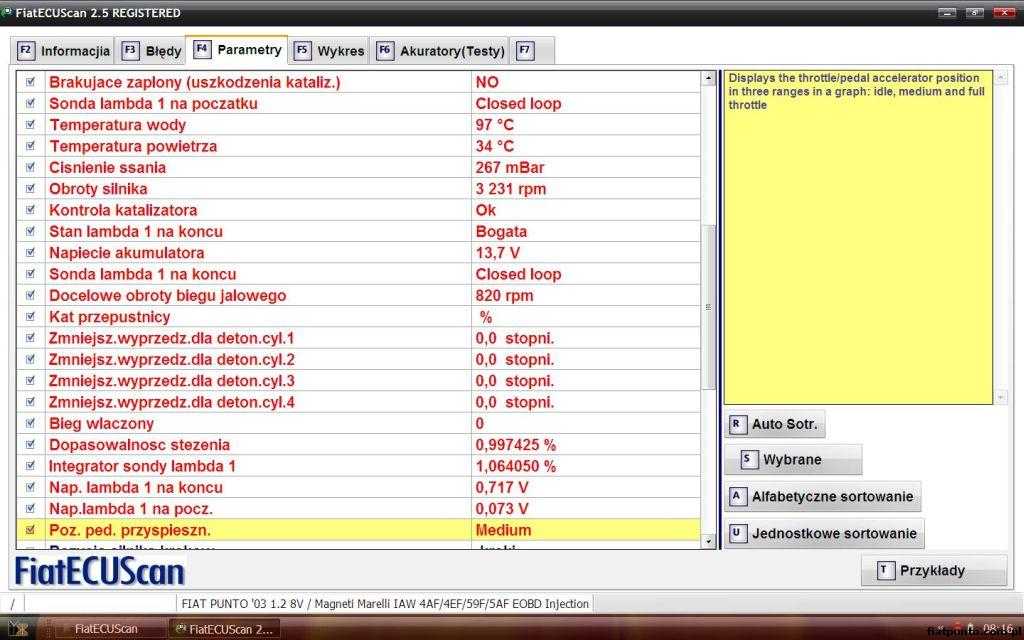
Task: Click the value 34 °C
Action: click(x=494, y=146)
